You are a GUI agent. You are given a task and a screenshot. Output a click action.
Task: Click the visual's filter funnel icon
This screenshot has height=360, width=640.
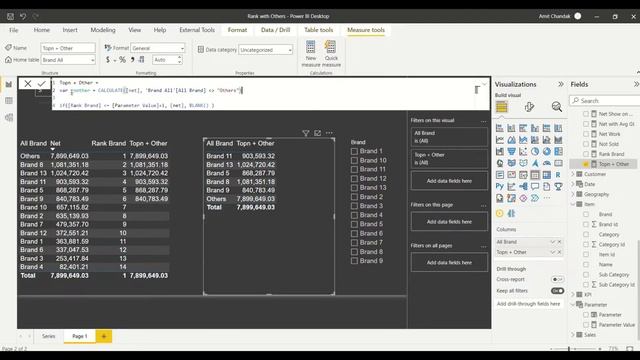tap(305, 133)
